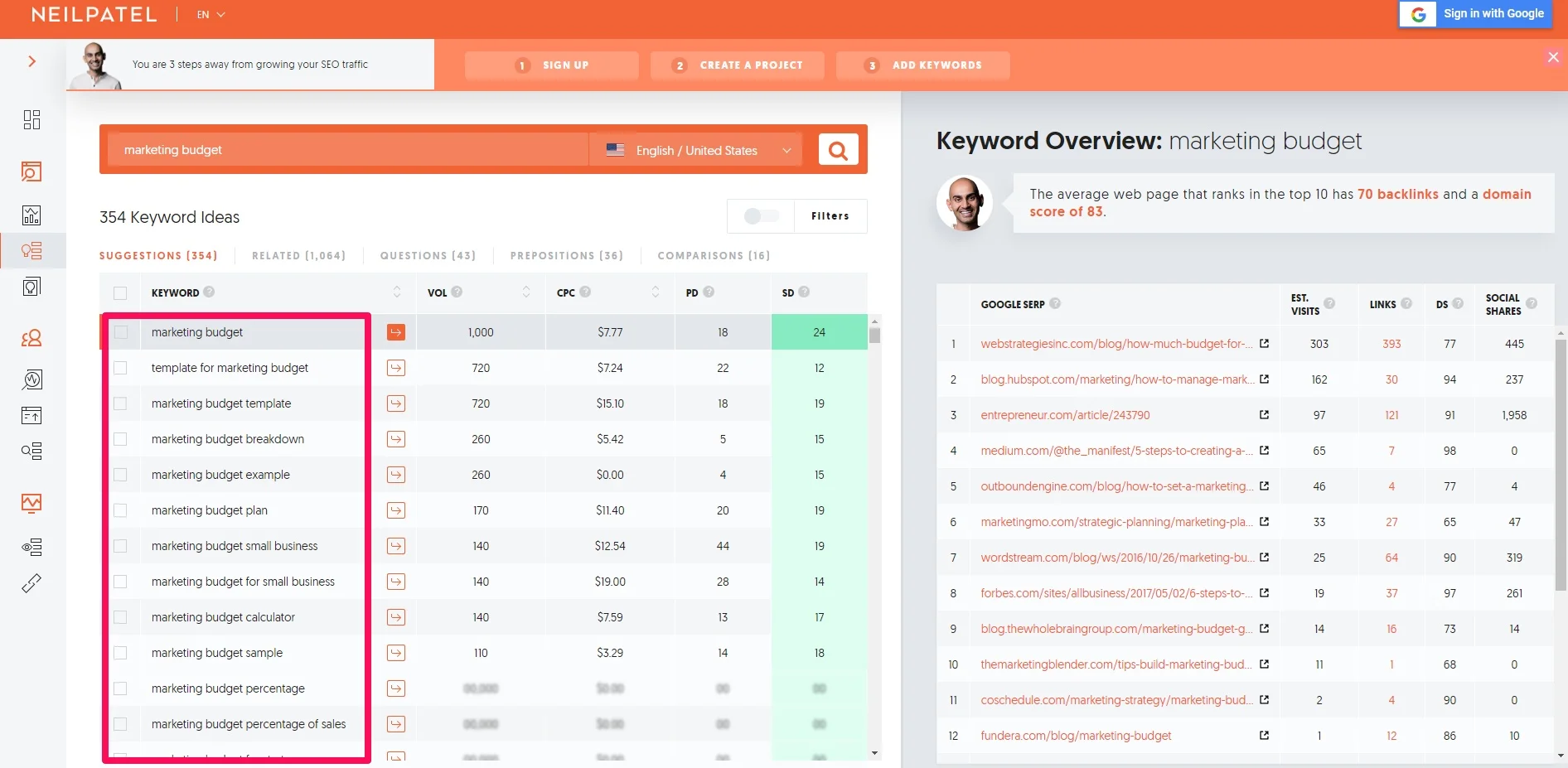The height and width of the screenshot is (768, 1568).
Task: Switch to the Comparisons (16) tab
Action: [714, 255]
